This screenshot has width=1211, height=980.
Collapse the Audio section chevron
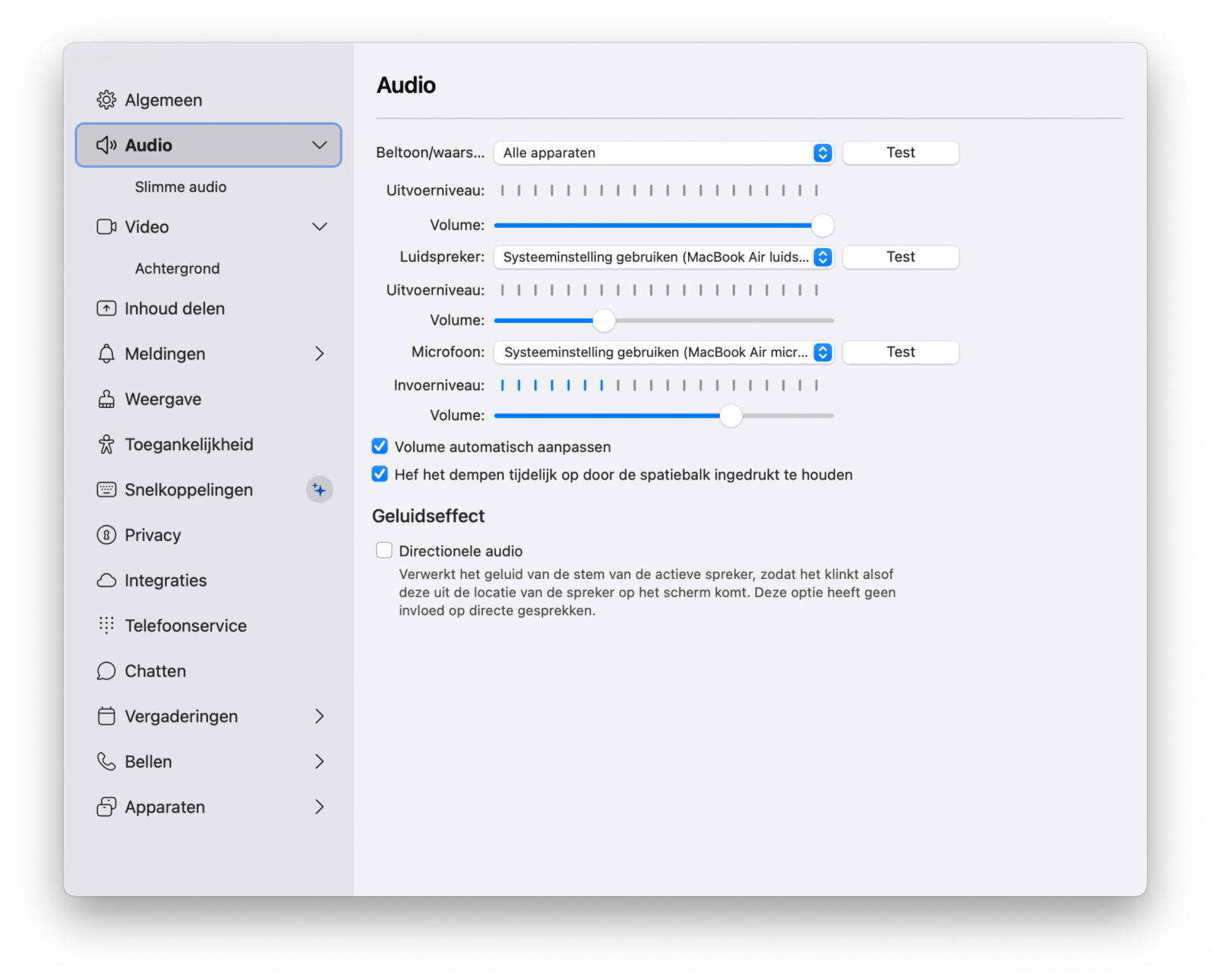click(x=319, y=145)
